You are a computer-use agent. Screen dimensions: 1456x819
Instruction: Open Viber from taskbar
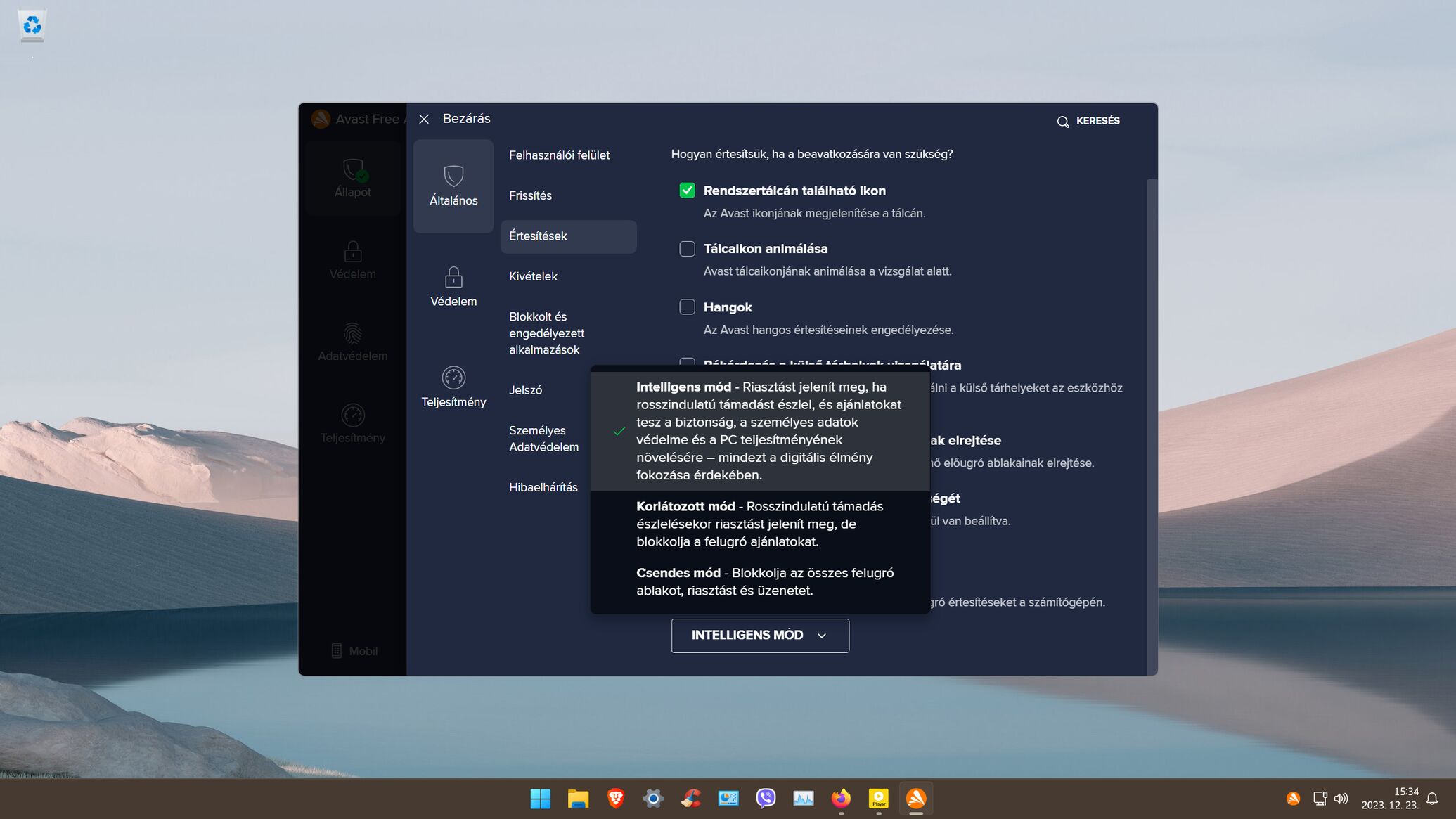[x=766, y=799]
